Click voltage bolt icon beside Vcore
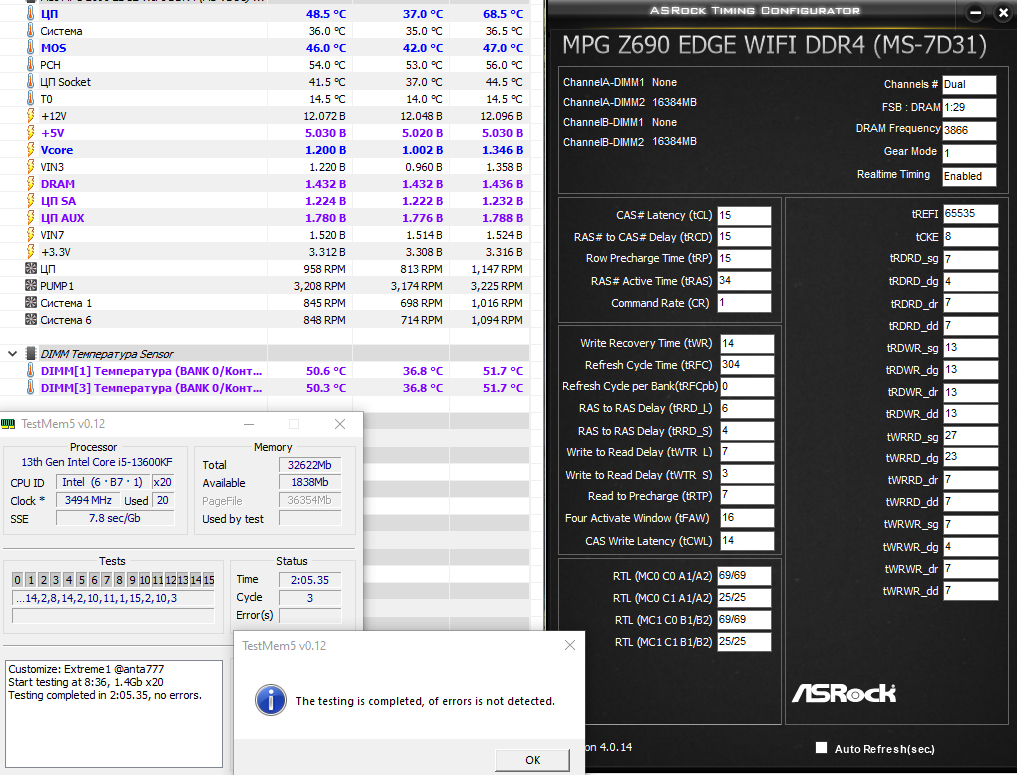 coord(30,149)
